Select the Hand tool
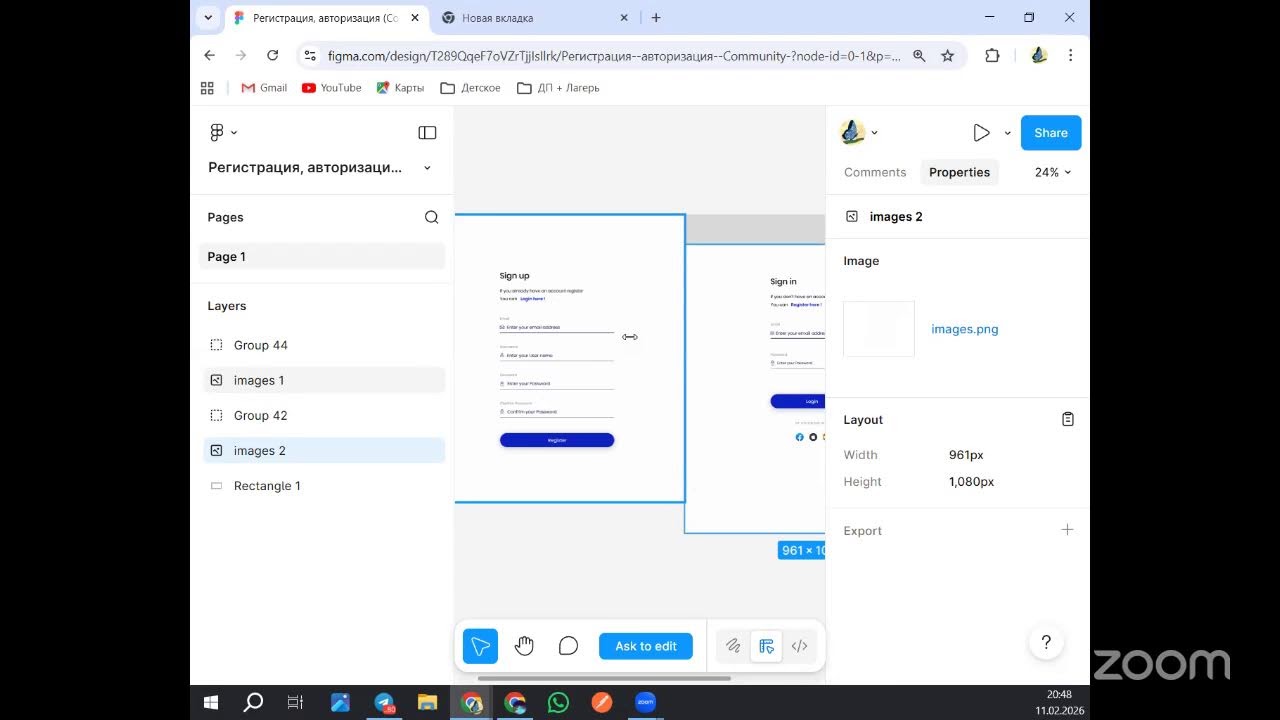Viewport: 1280px width, 720px height. pyautogui.click(x=524, y=646)
